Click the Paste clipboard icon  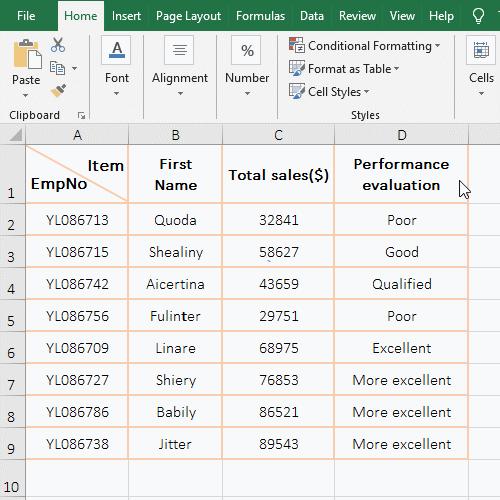pyautogui.click(x=27, y=54)
